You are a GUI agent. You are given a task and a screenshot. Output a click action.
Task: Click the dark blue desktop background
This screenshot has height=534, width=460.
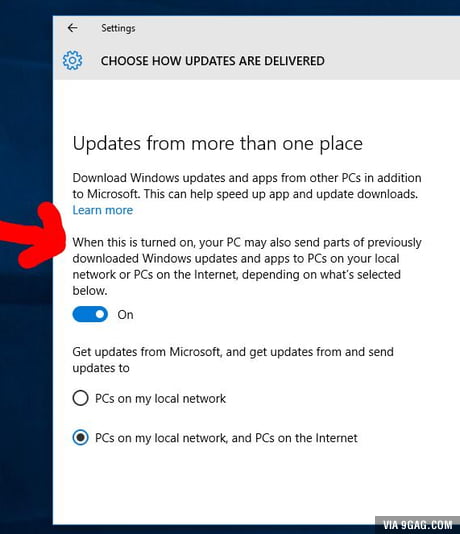pos(26,392)
